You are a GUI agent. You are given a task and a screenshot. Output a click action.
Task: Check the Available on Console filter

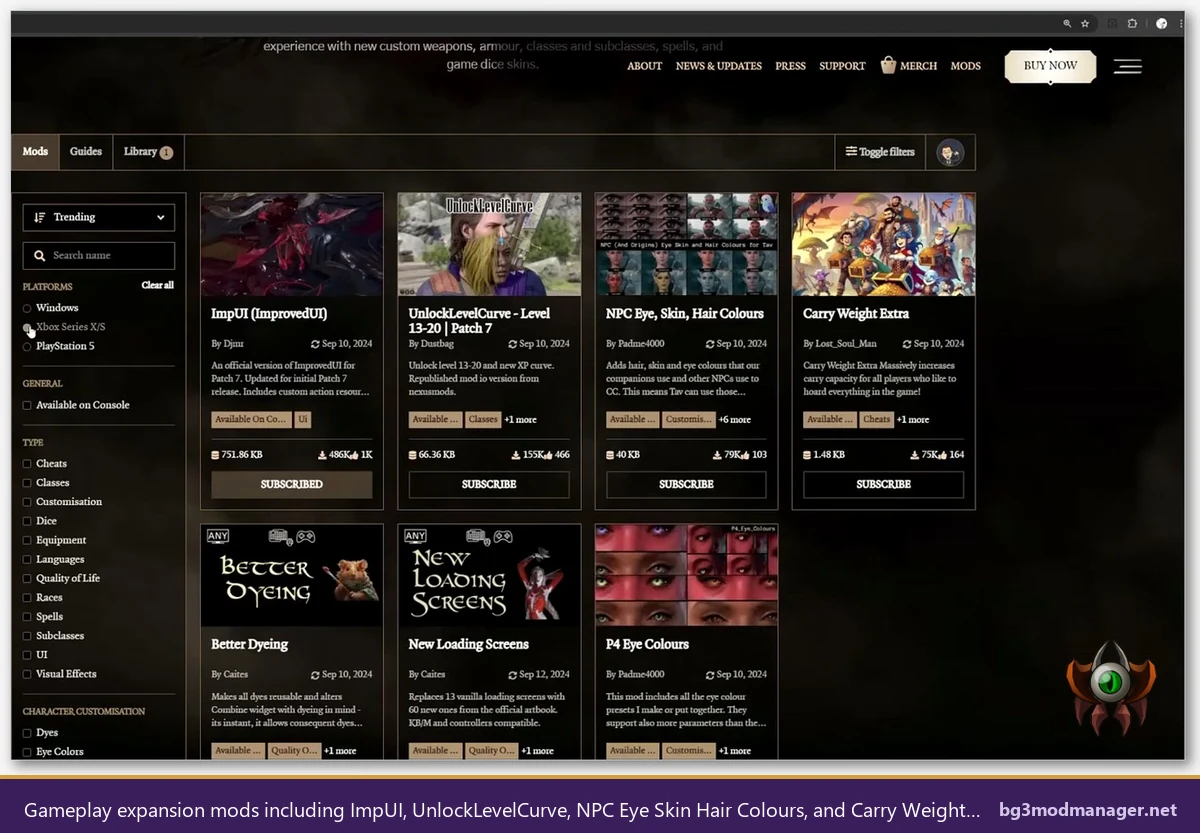[x=27, y=405]
